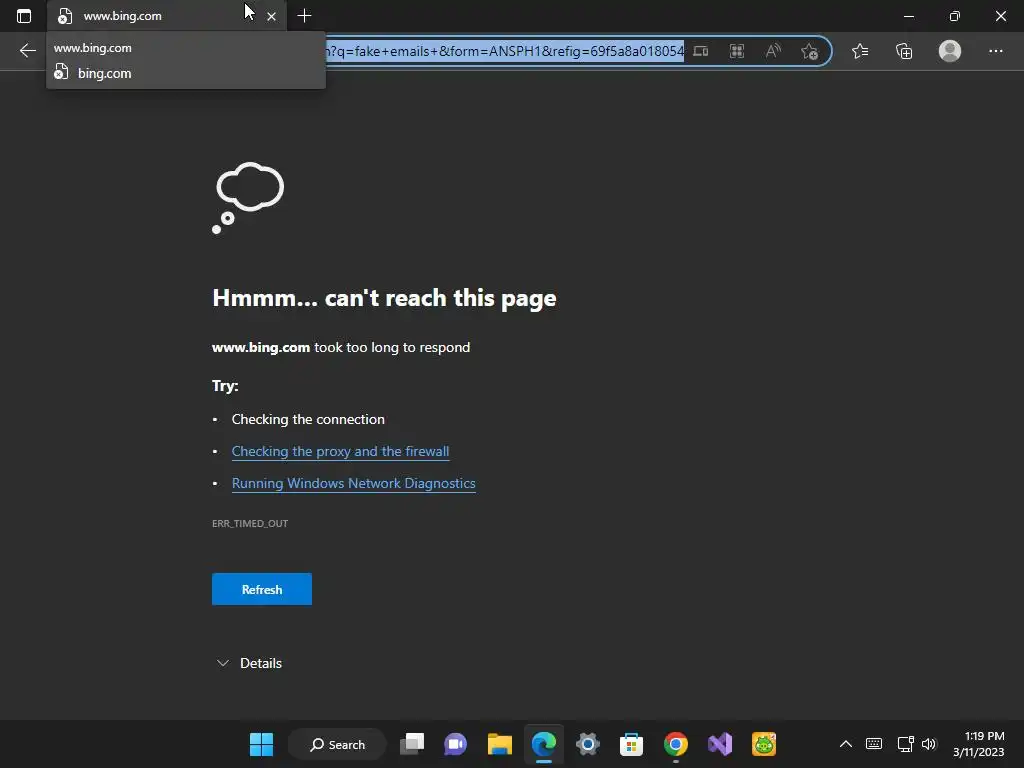
Task: Open the immersive reader icon in address bar
Action: [x=701, y=51]
